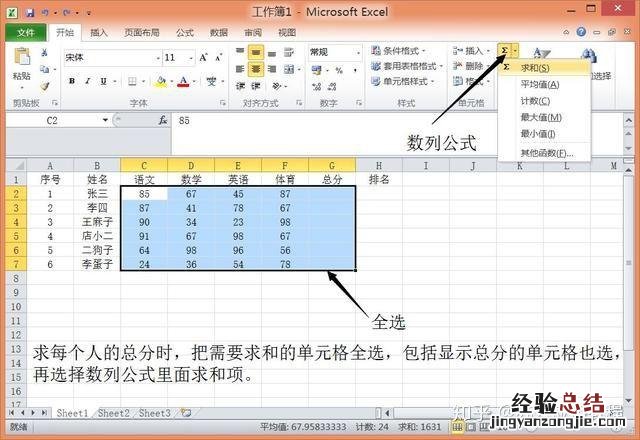This screenshot has height=440, width=640.
Task: Expand the Name Box C2 dropdown arrow
Action: (105, 120)
